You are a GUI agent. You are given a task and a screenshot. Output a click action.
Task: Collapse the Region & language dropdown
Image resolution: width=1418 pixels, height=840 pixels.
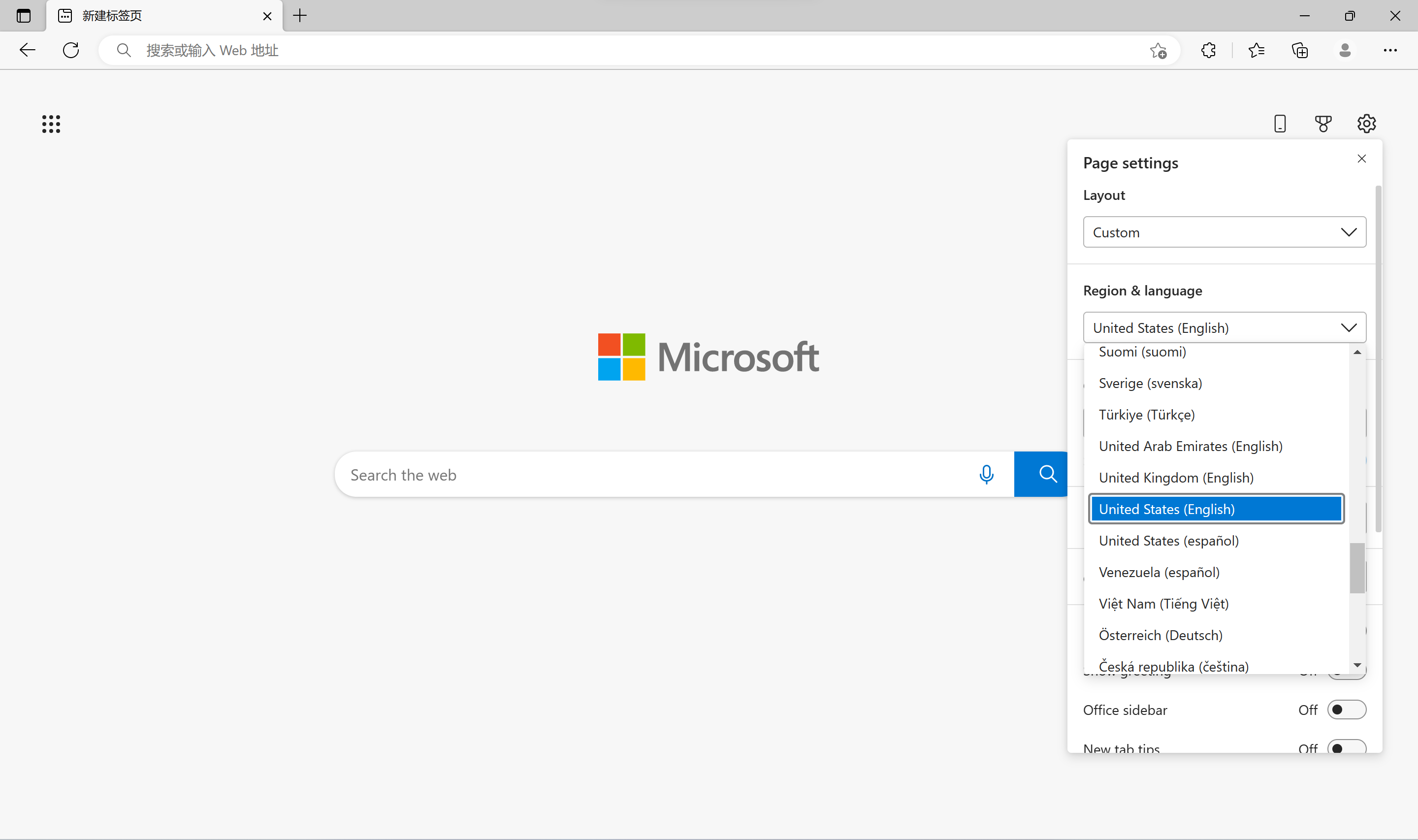click(1225, 328)
